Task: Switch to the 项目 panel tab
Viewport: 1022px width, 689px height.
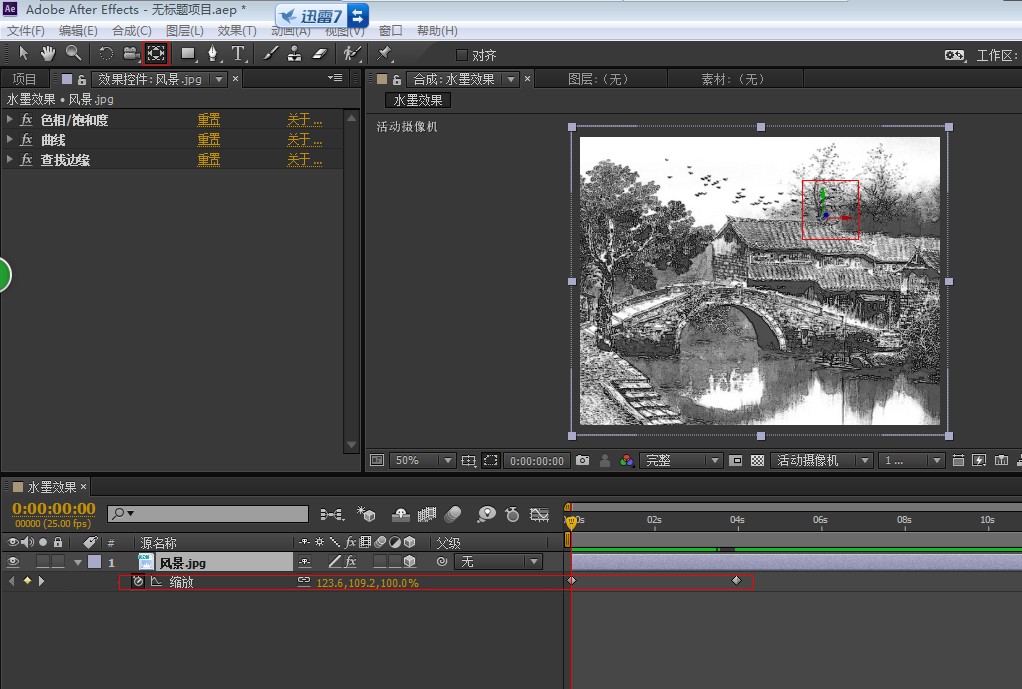Action: pos(24,79)
